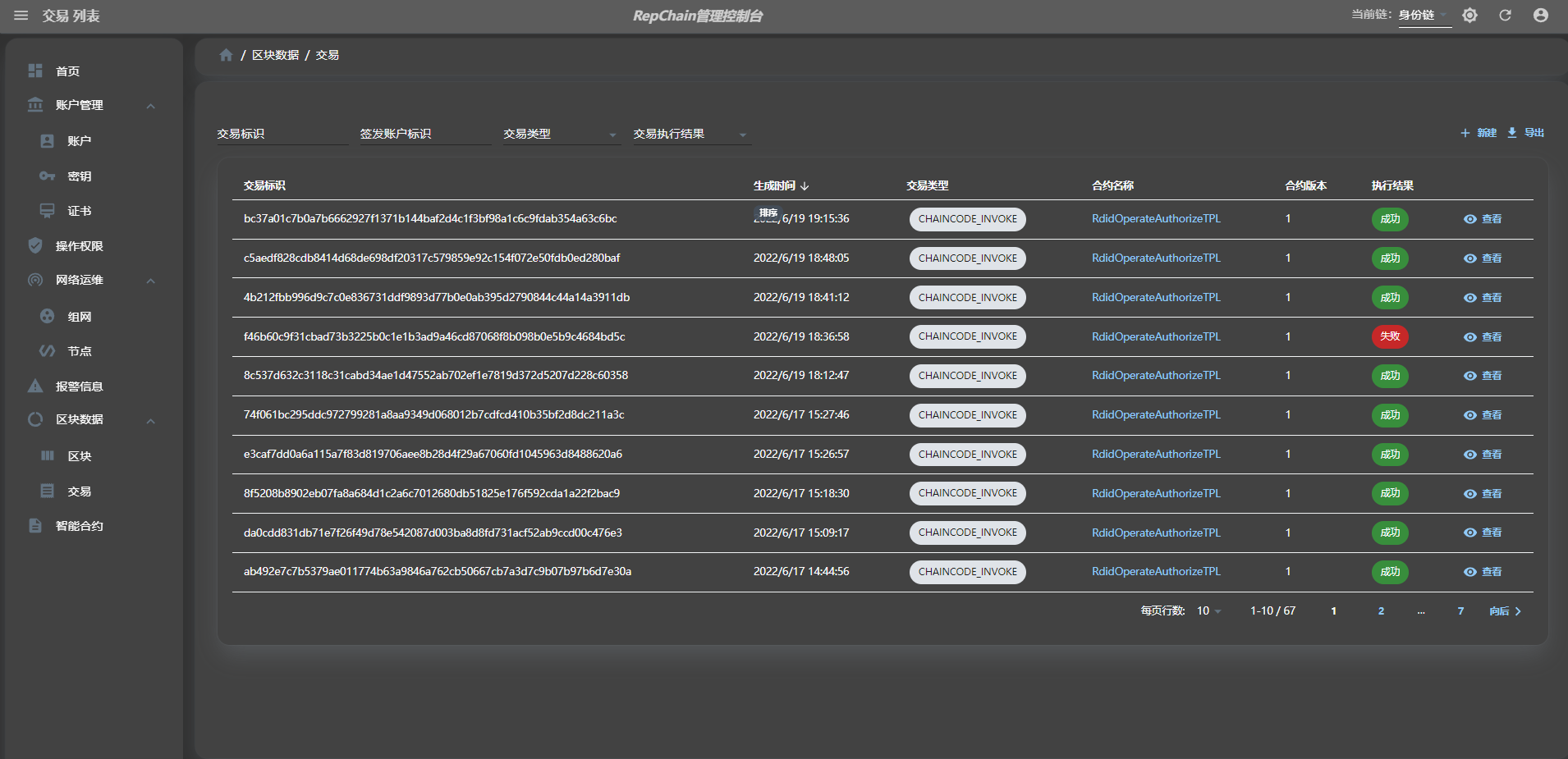Click the 区块数据 circle icon
Screen dimensions: 1568x759
point(35,419)
